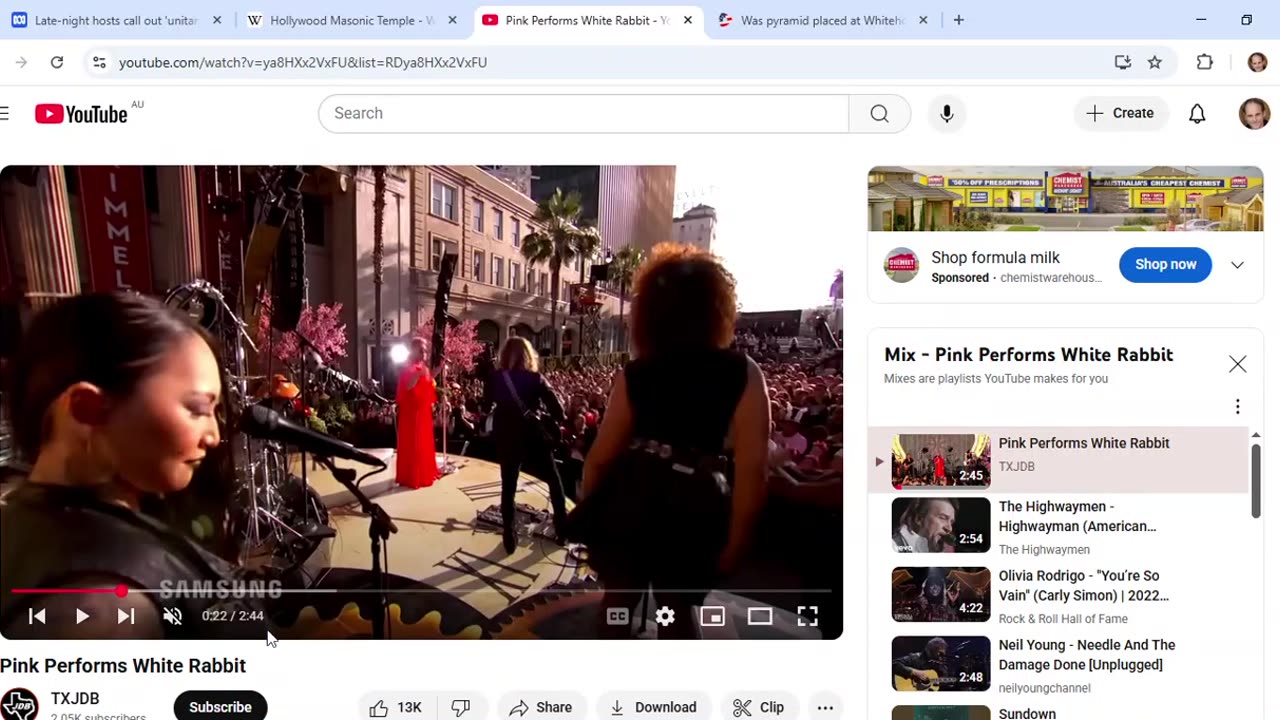
Task: Play Olivia Rodrigo You're So Vain video
Action: (x=1058, y=595)
